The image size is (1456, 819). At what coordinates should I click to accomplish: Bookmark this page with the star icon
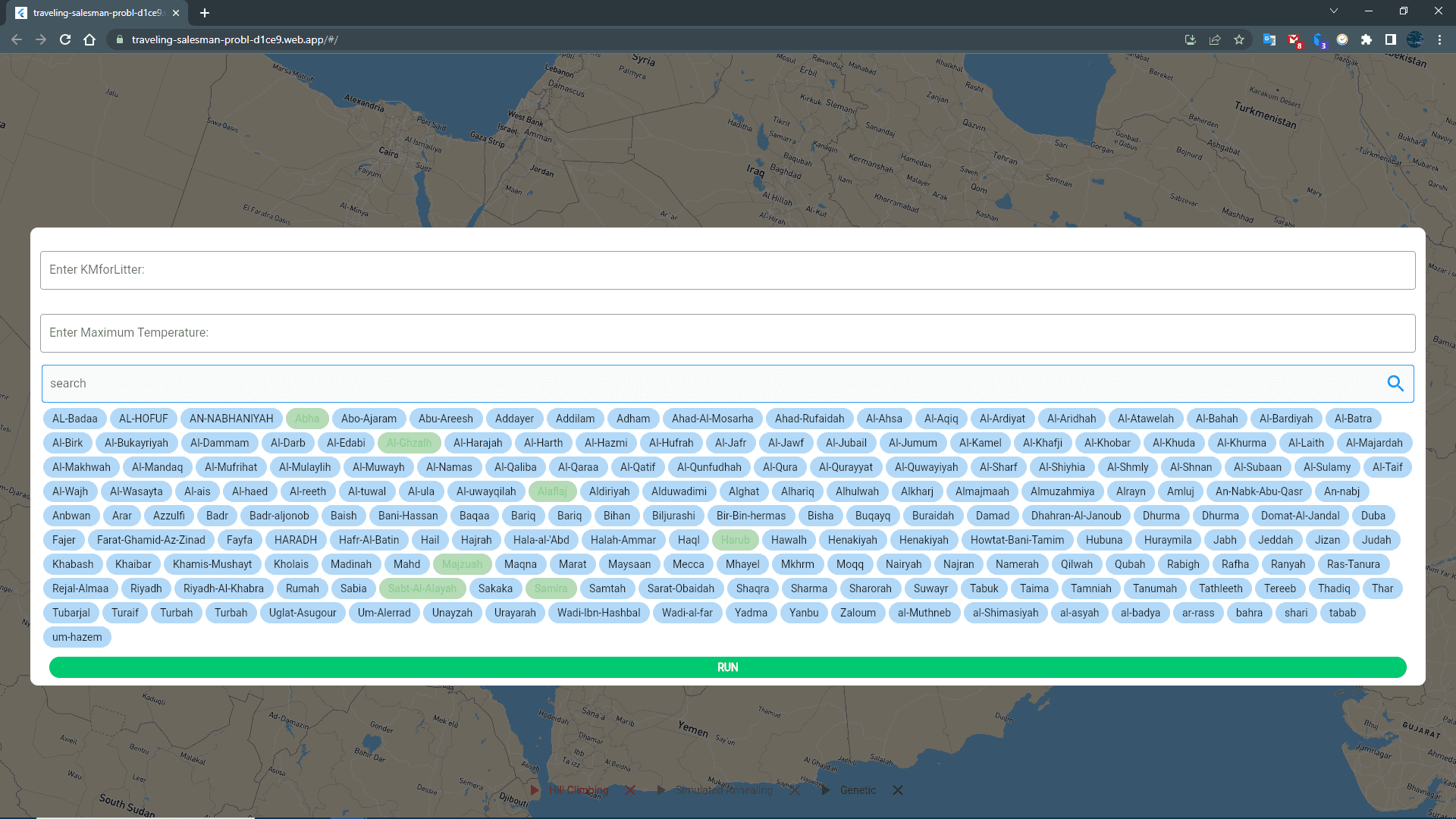[x=1239, y=39]
